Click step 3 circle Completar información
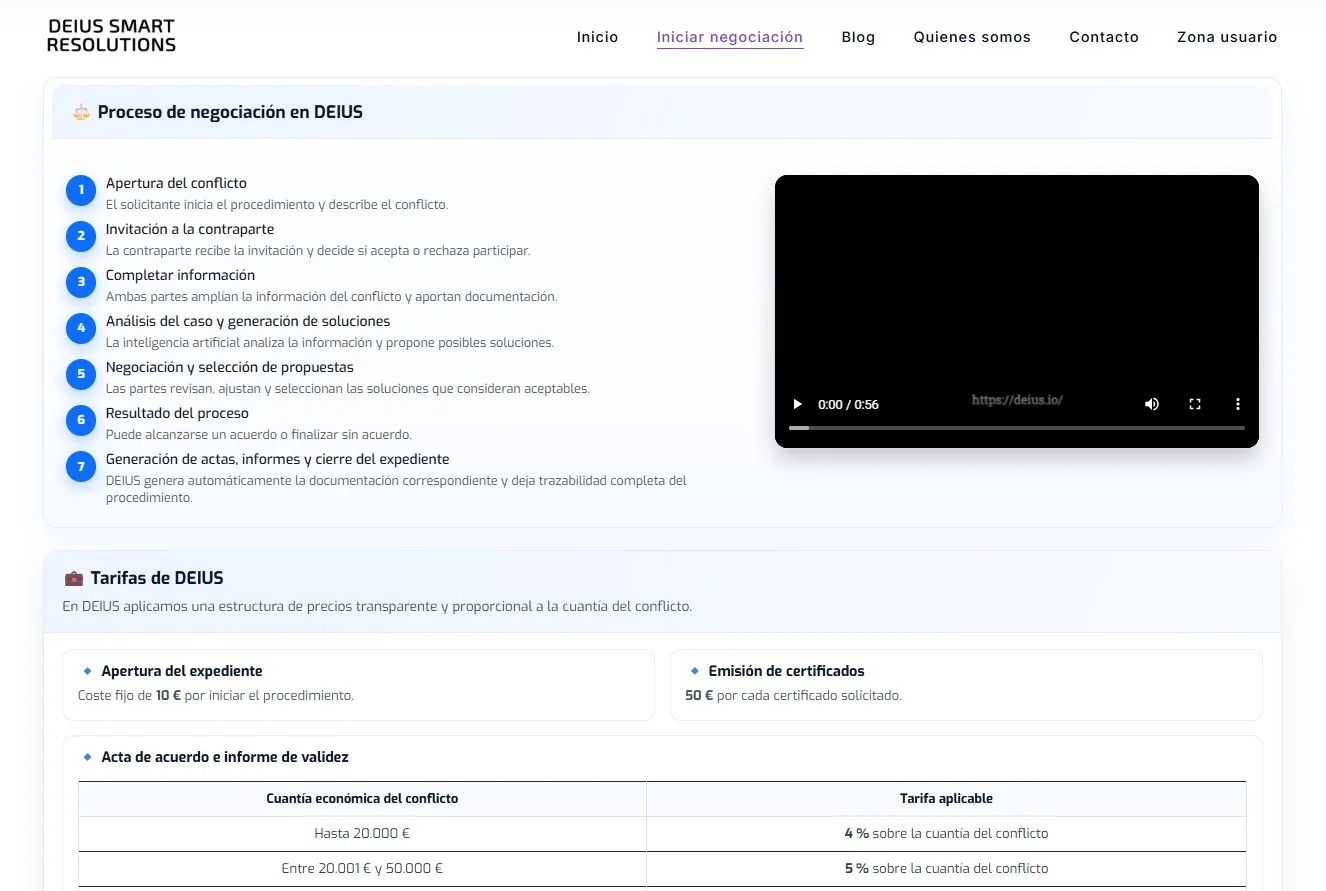The image size is (1326, 891). [81, 282]
